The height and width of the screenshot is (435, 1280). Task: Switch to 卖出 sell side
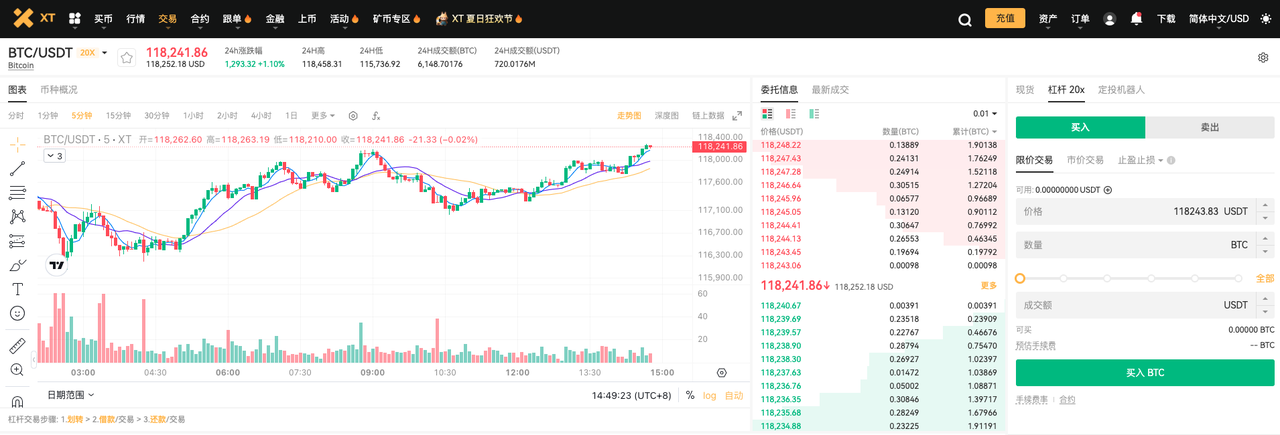point(1210,127)
